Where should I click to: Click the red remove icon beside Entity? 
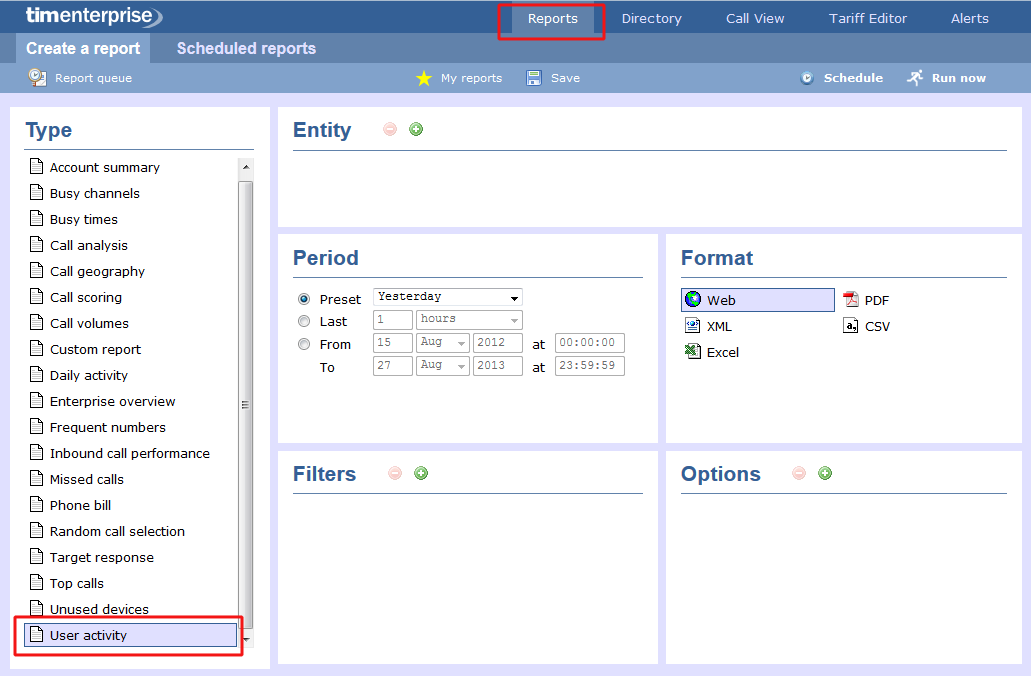(390, 129)
